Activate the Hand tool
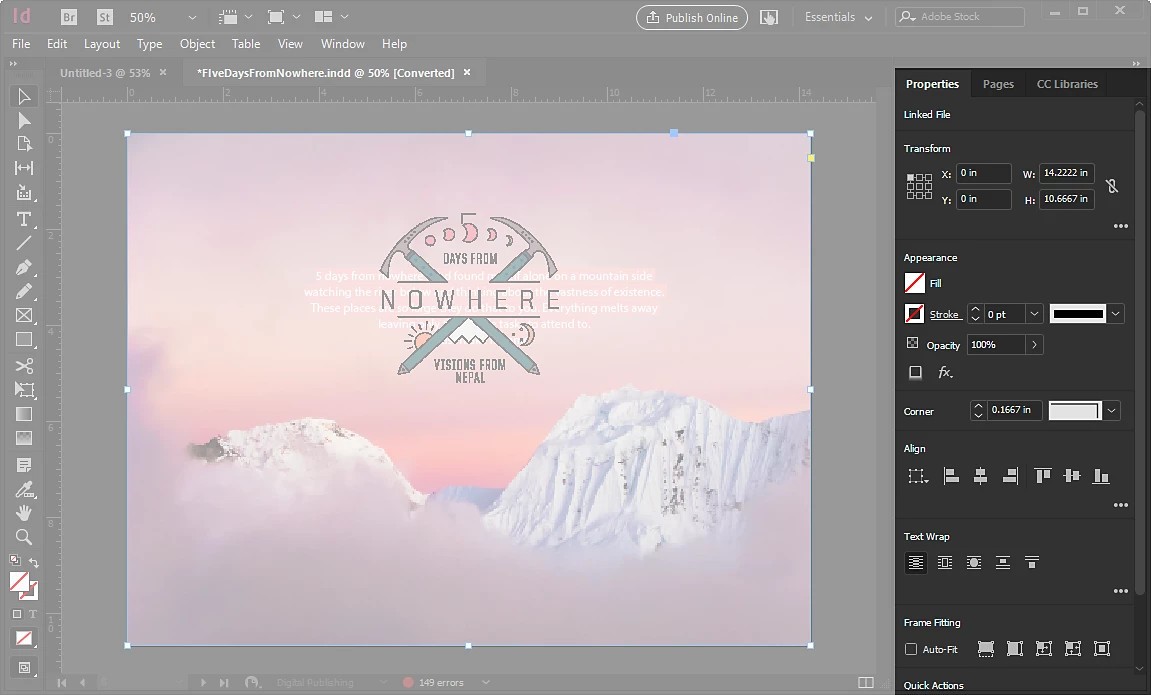The width and height of the screenshot is (1151, 695). click(23, 512)
